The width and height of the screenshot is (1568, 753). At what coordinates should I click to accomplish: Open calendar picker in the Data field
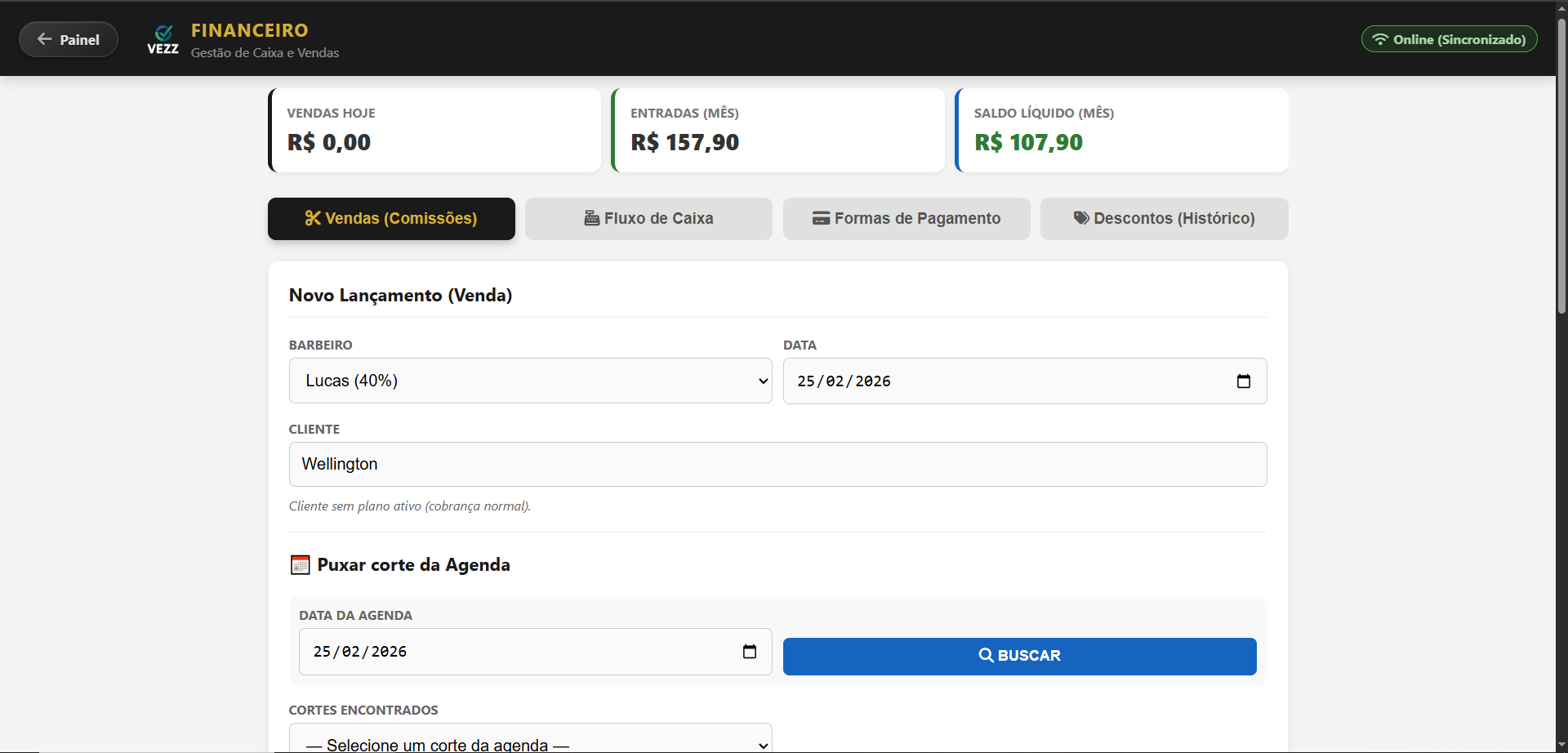point(1243,381)
